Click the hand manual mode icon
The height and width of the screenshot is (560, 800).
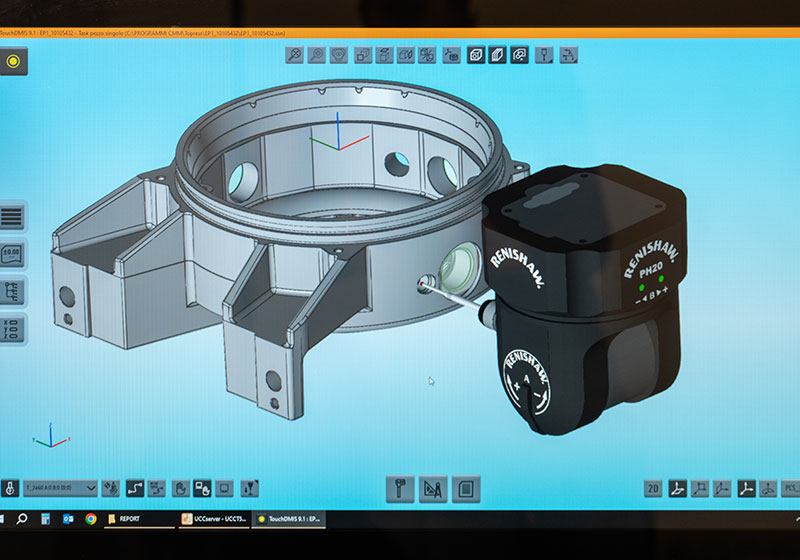180,489
